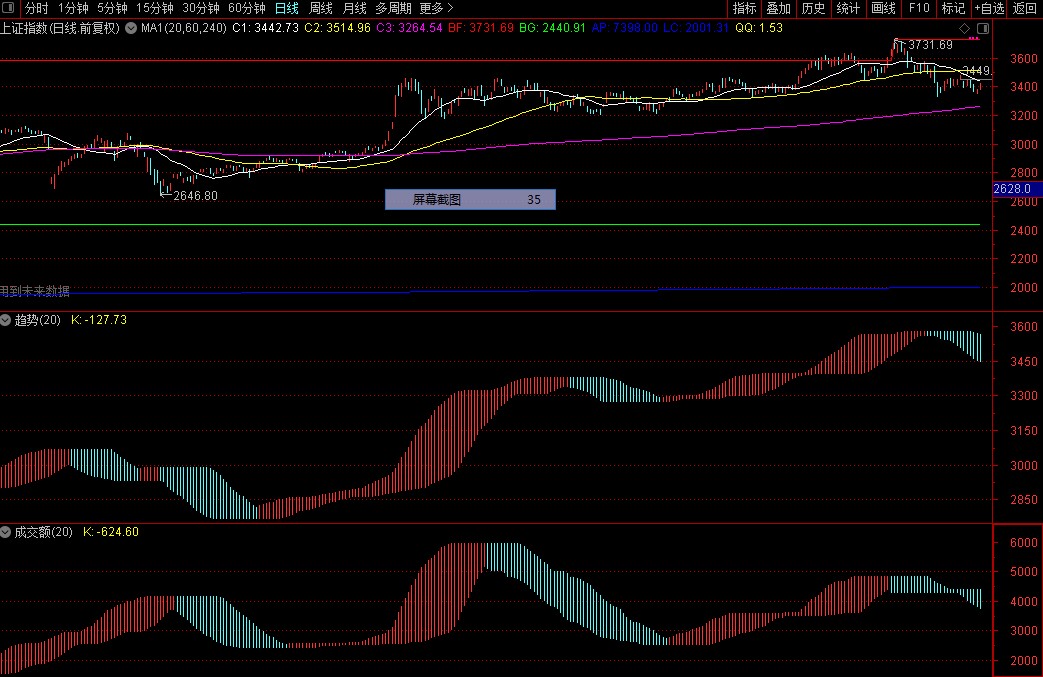Click the panel layout icon at top-left
The height and width of the screenshot is (677, 1043).
9,8
